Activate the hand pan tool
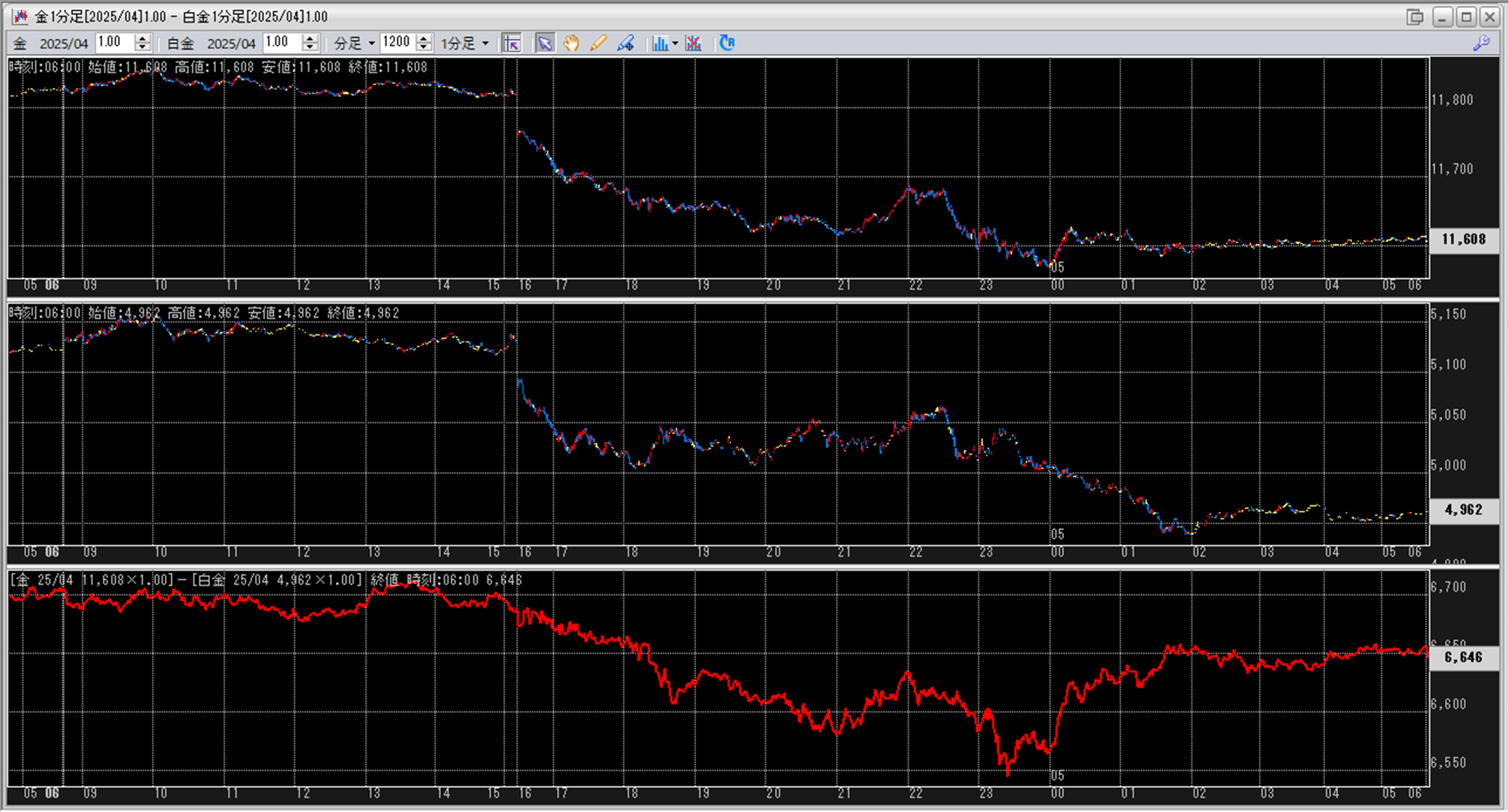Image resolution: width=1508 pixels, height=812 pixels. (x=571, y=43)
